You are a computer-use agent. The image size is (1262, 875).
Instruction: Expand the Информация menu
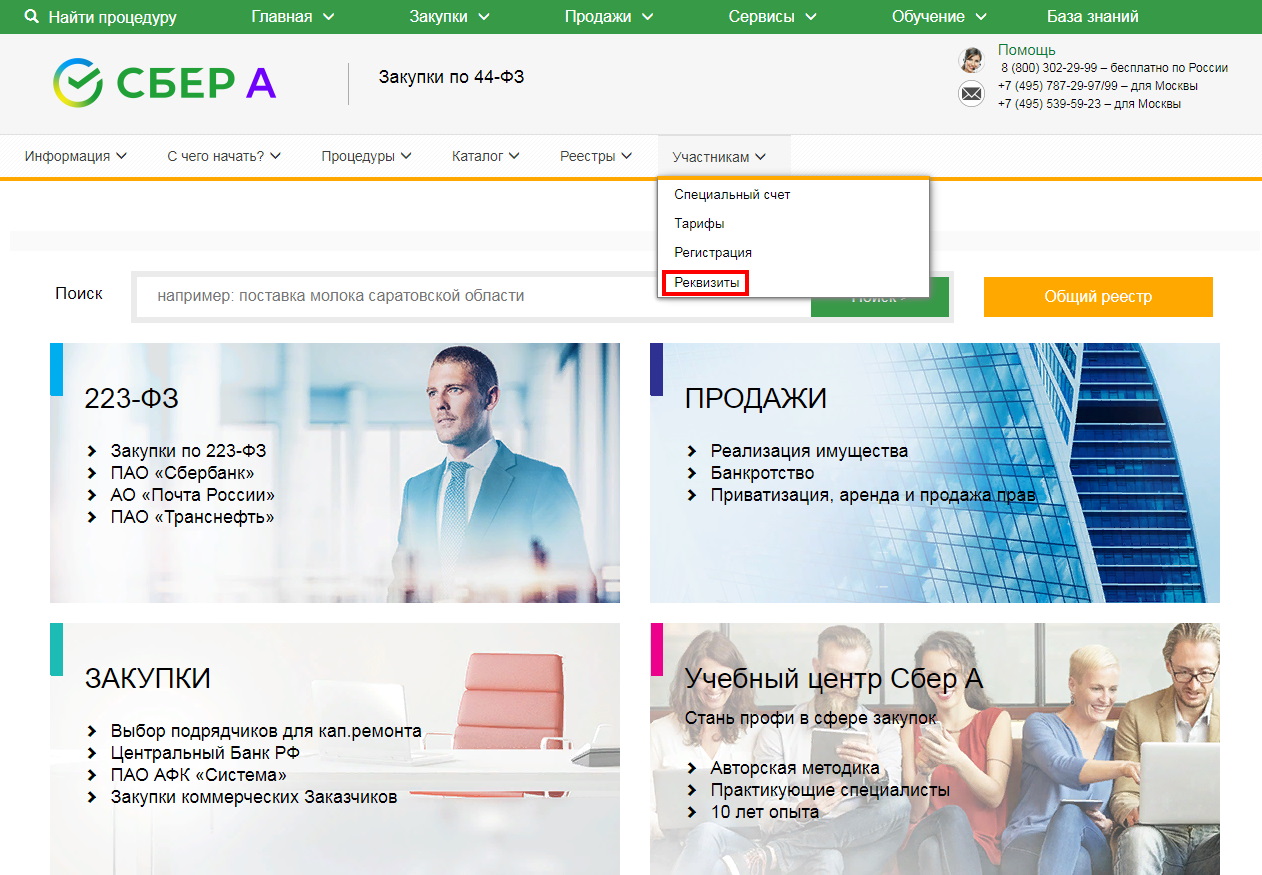click(x=76, y=156)
